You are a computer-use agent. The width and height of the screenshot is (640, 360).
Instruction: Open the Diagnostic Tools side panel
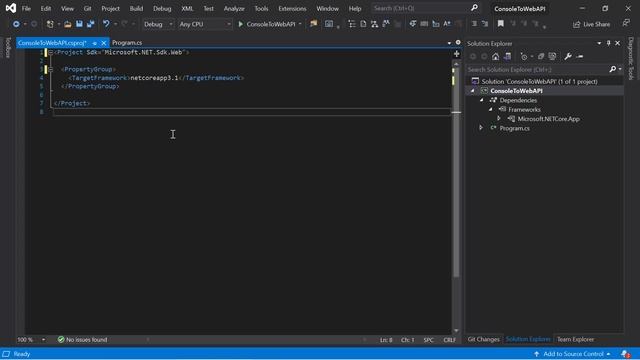click(631, 58)
